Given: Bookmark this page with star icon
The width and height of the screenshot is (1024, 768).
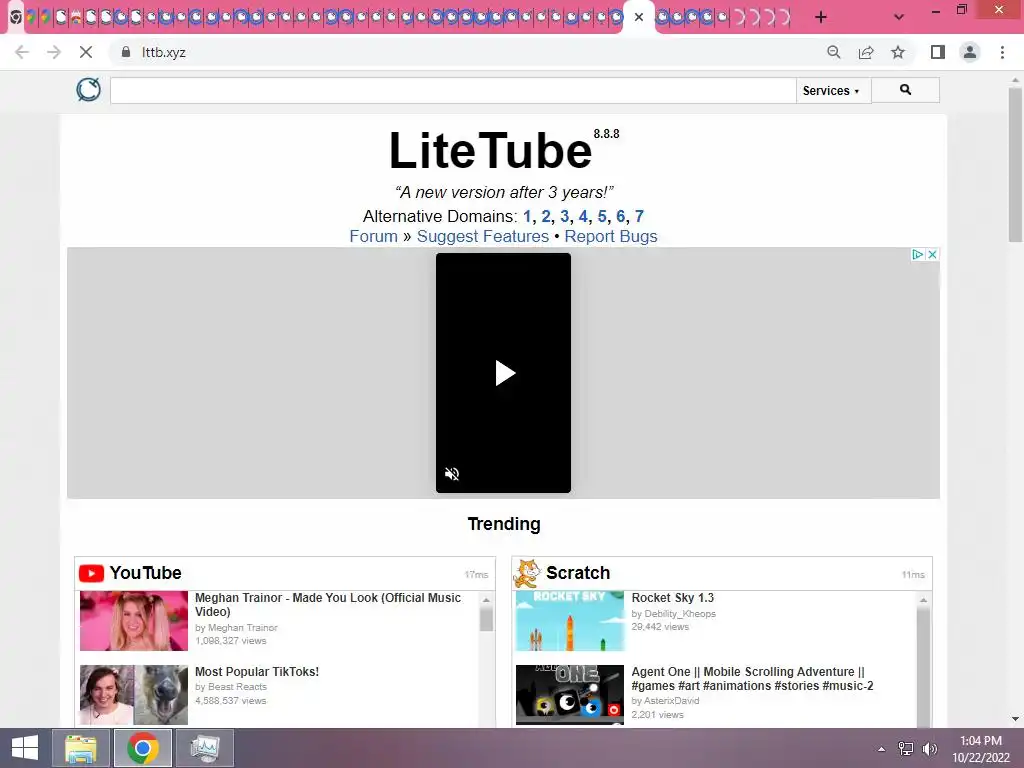Looking at the screenshot, I should (898, 52).
